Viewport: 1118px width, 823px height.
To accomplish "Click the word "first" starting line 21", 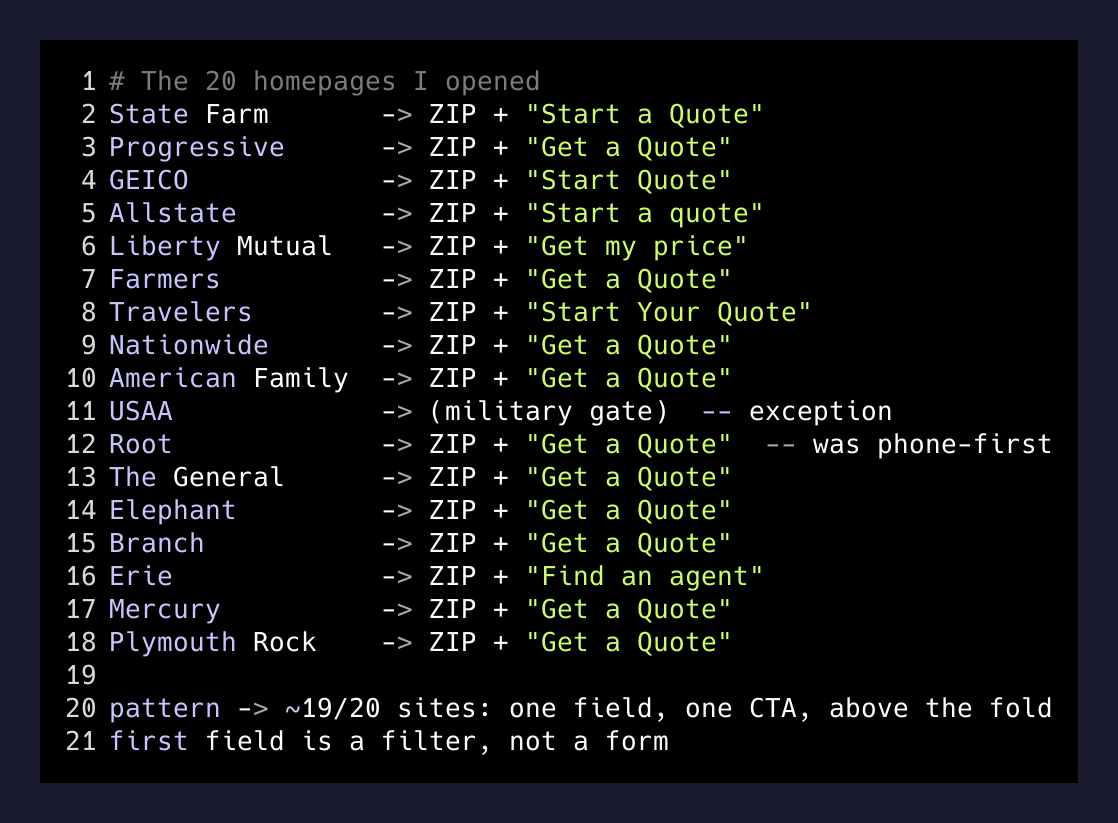I will [149, 741].
